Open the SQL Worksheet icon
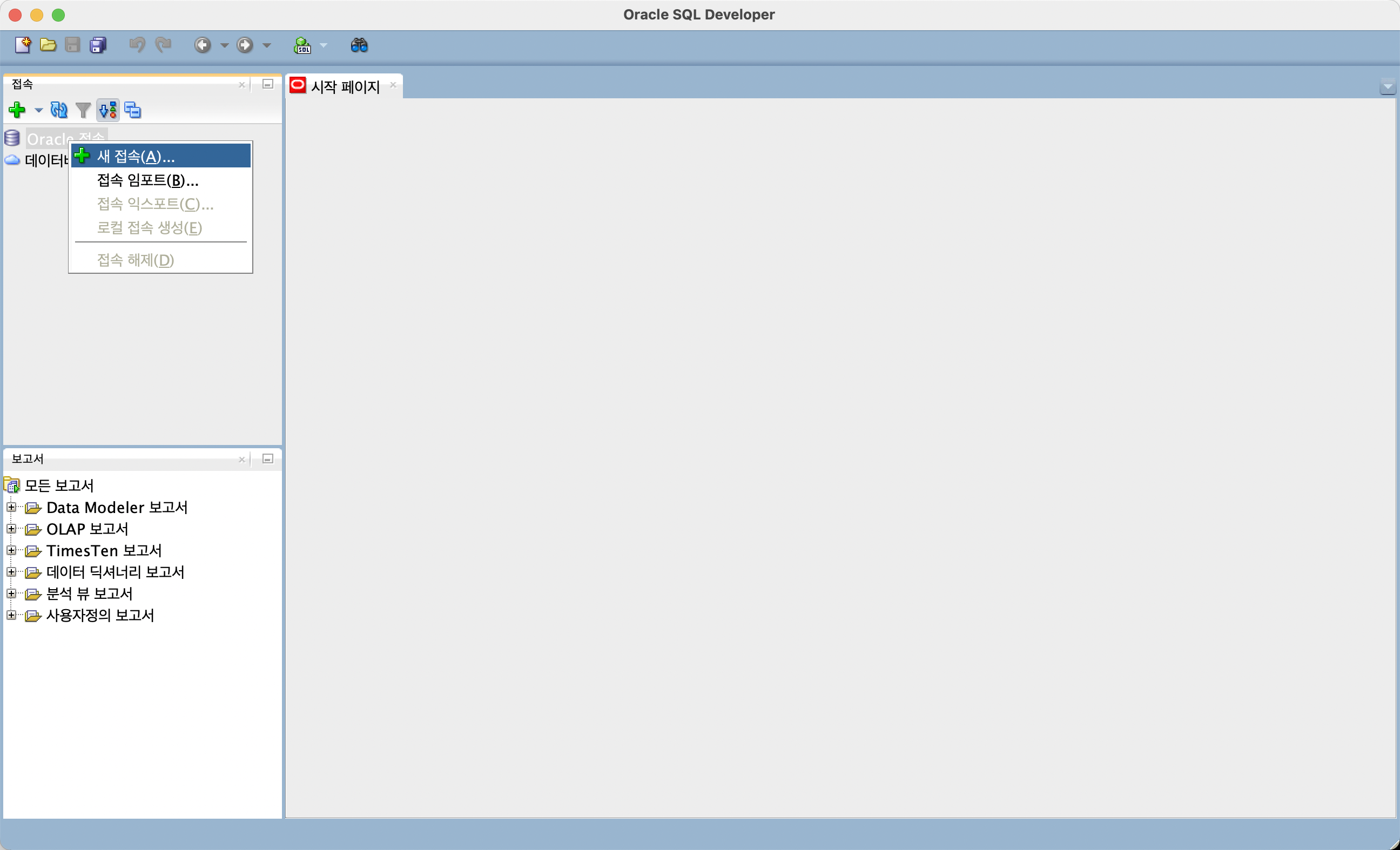Screen dimensions: 1400x850 click(x=302, y=45)
